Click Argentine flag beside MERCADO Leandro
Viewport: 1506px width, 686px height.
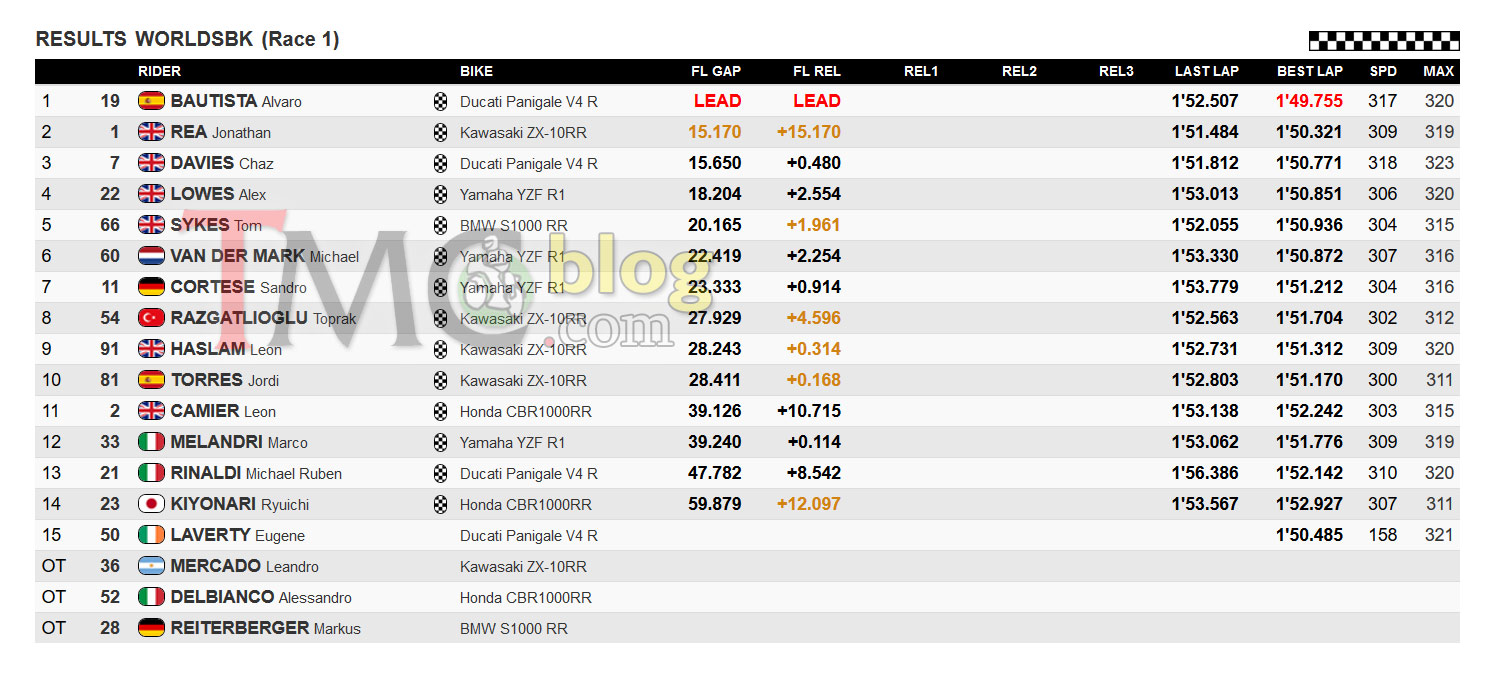point(151,566)
